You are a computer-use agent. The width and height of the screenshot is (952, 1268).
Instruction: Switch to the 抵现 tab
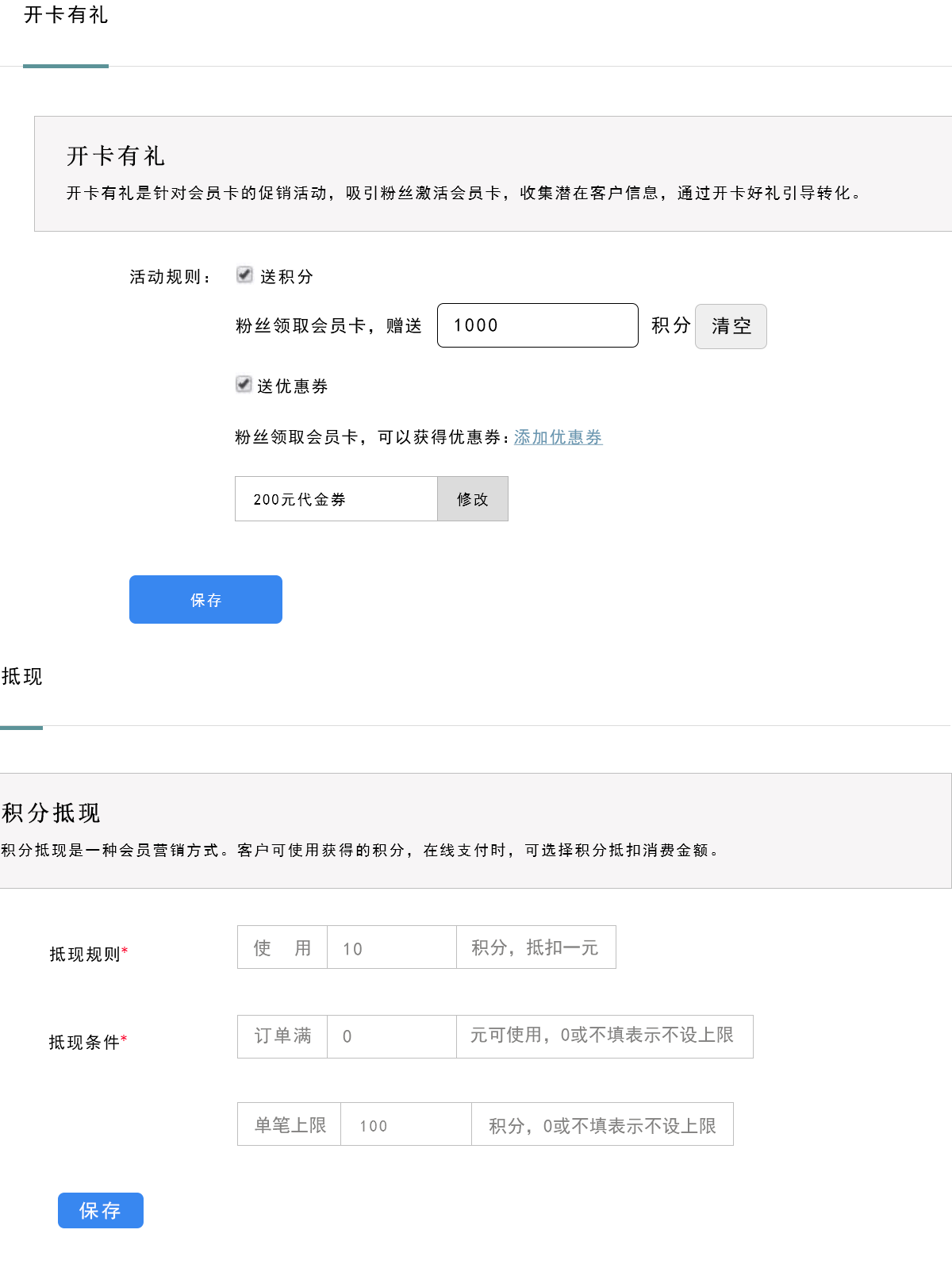click(x=22, y=677)
